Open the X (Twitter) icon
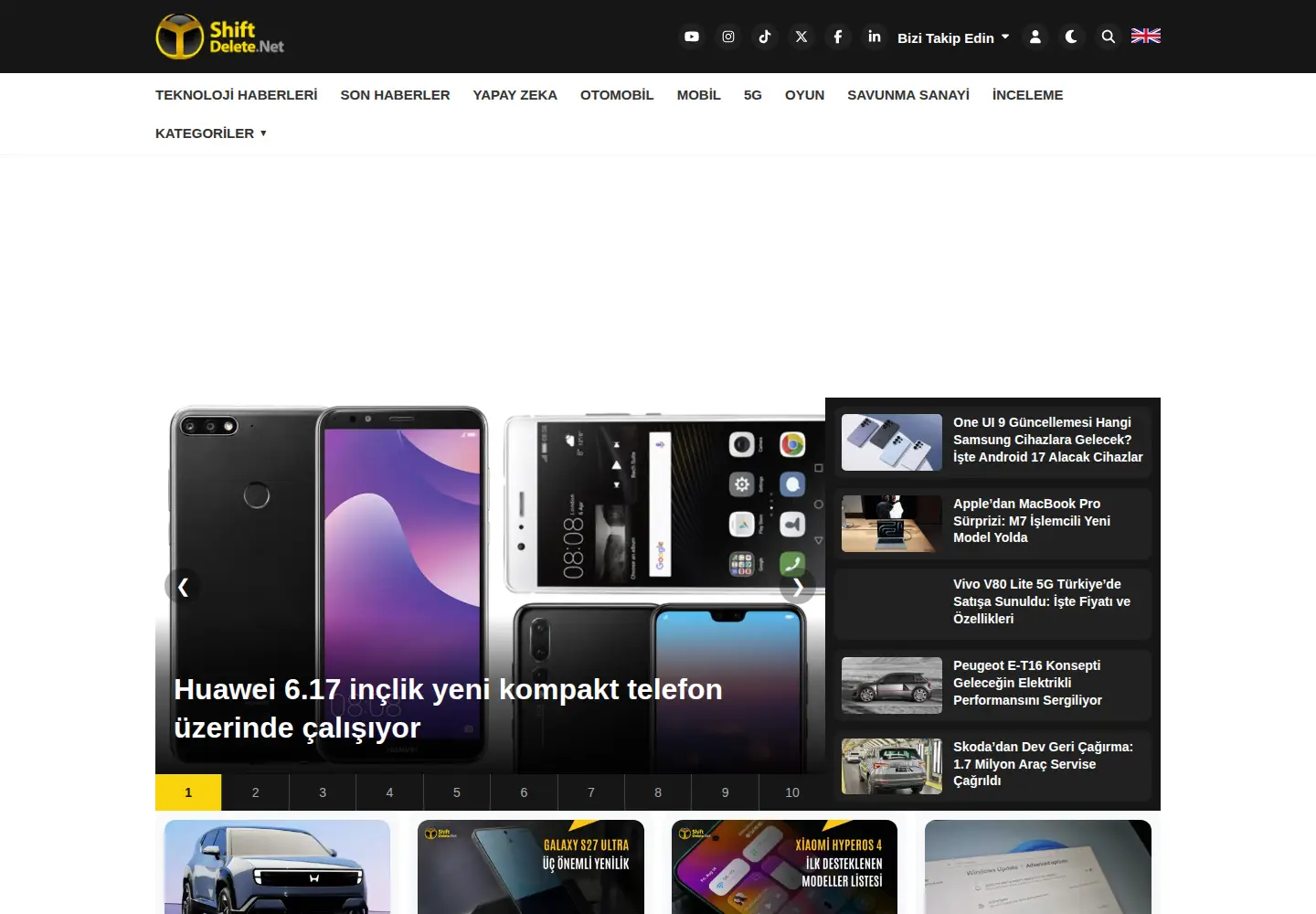Screen dimensions: 1316x914 click(x=801, y=37)
